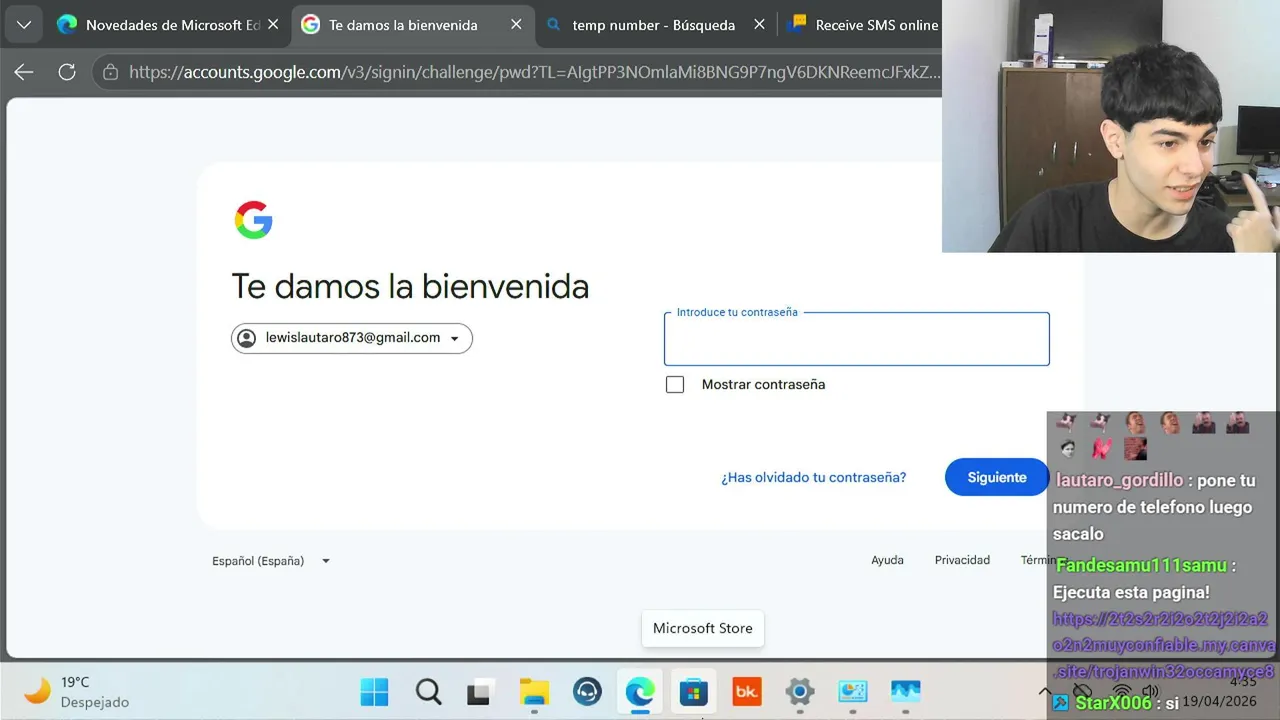Screen dimensions: 1280x720
Task: Close the Novedades de Microsoft Edge tab
Action: 273,25
